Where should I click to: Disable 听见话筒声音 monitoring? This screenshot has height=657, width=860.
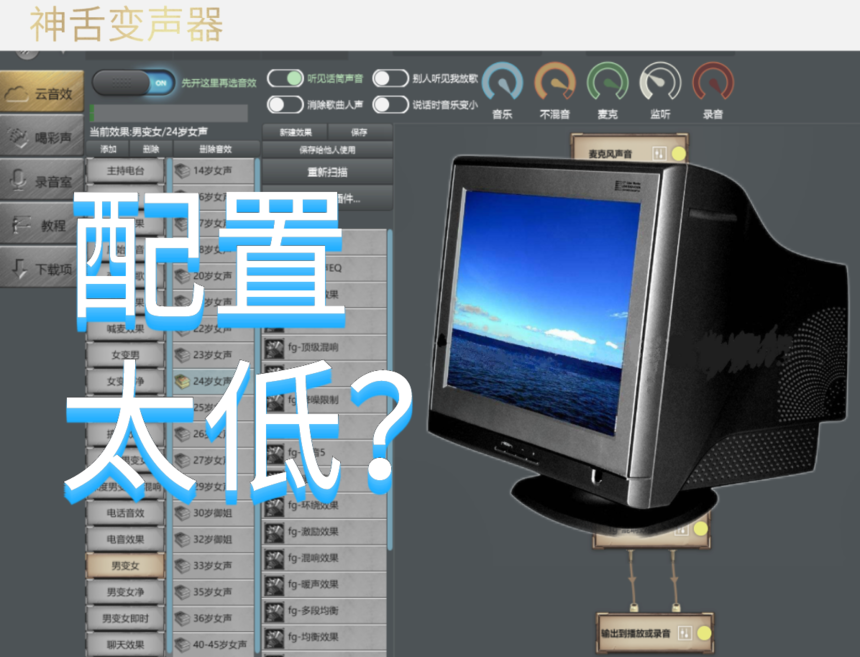pos(286,76)
